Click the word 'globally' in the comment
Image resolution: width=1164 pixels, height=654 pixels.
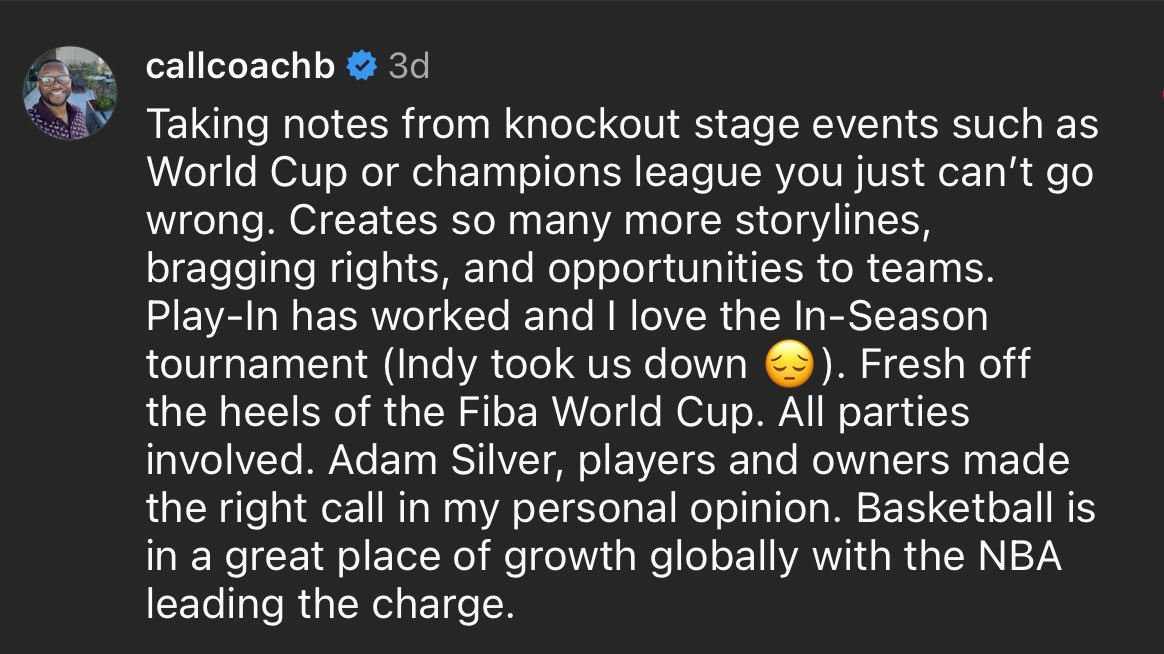pyautogui.click(x=724, y=557)
